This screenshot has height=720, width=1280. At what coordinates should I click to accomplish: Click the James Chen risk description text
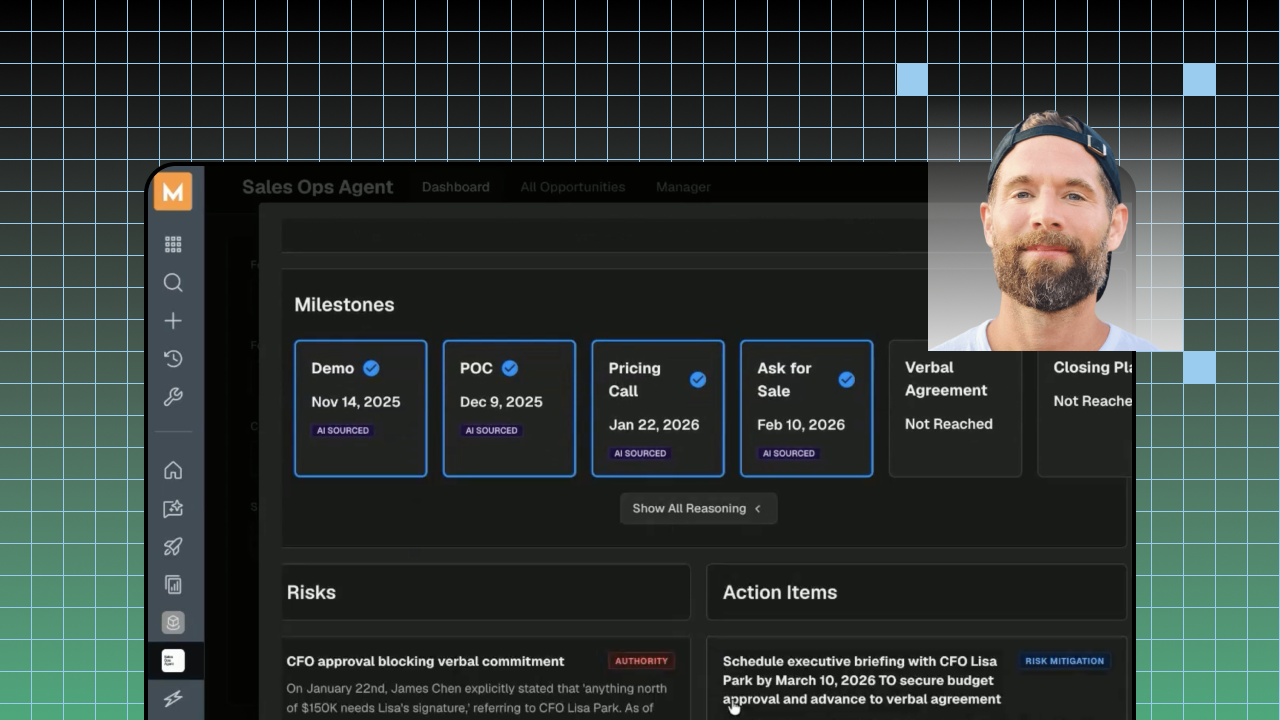(477, 698)
